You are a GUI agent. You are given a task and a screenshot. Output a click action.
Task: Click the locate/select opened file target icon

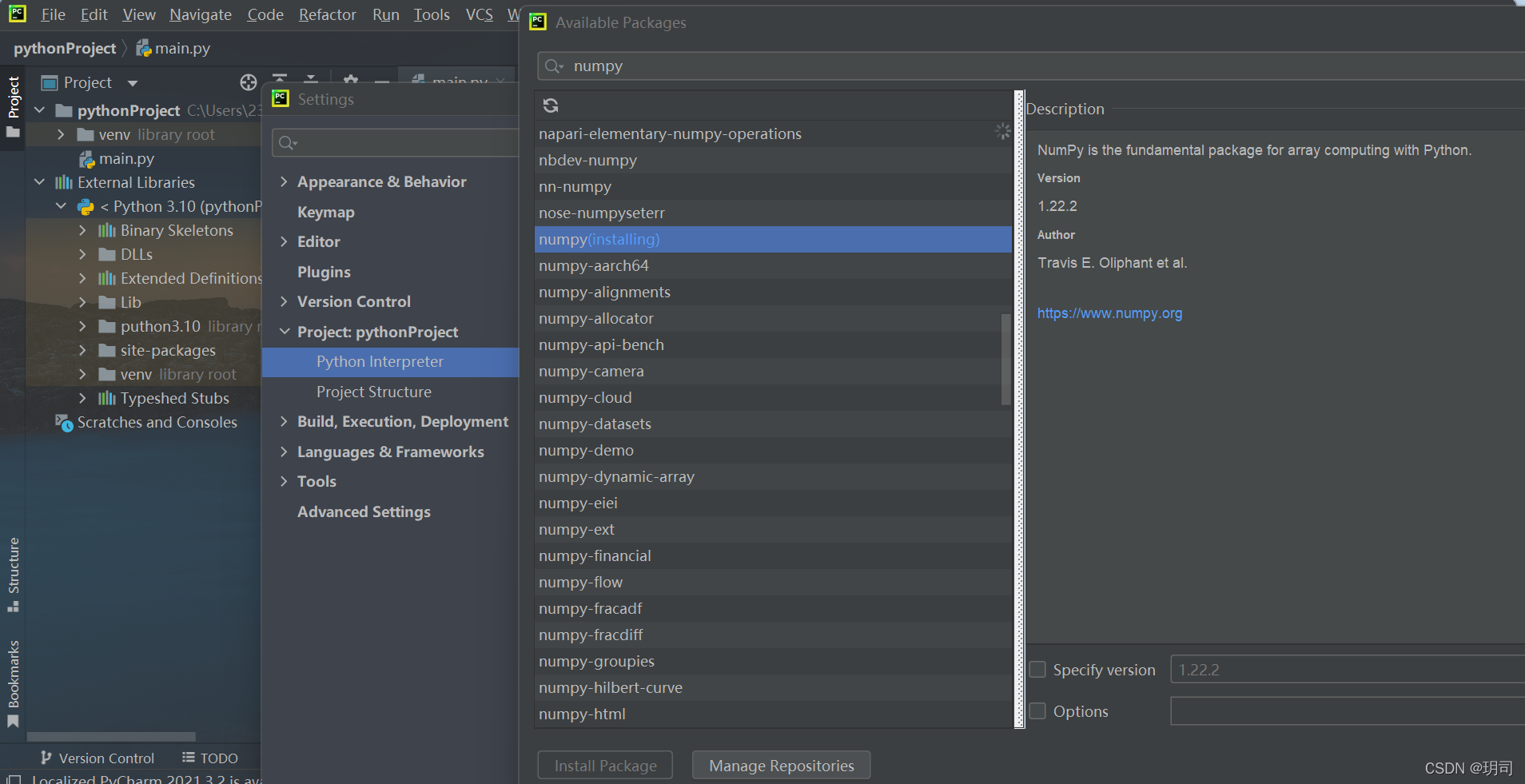click(x=249, y=82)
